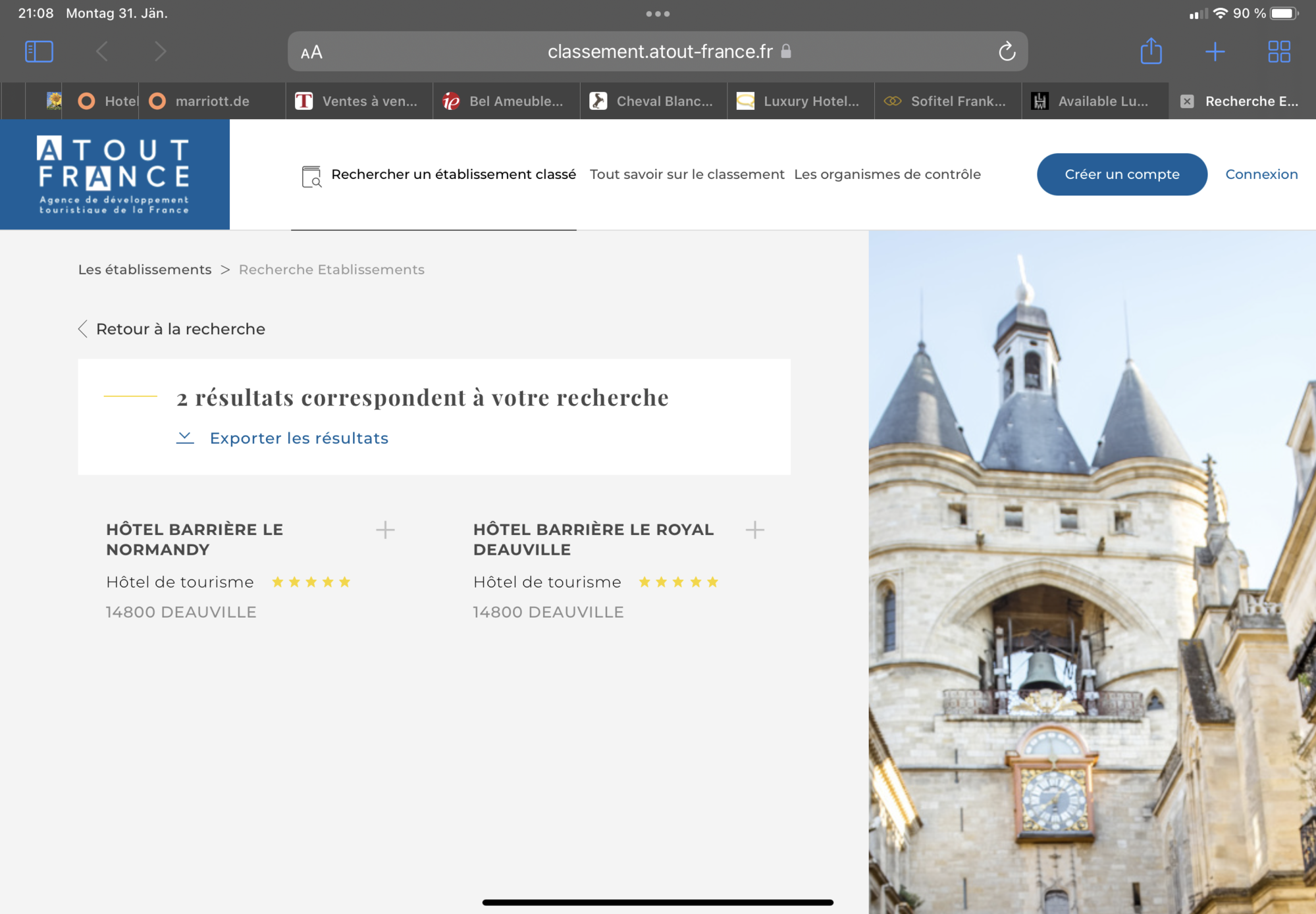Tap the classement.atout-france.fr address field
This screenshot has width=1316, height=914.
658,51
